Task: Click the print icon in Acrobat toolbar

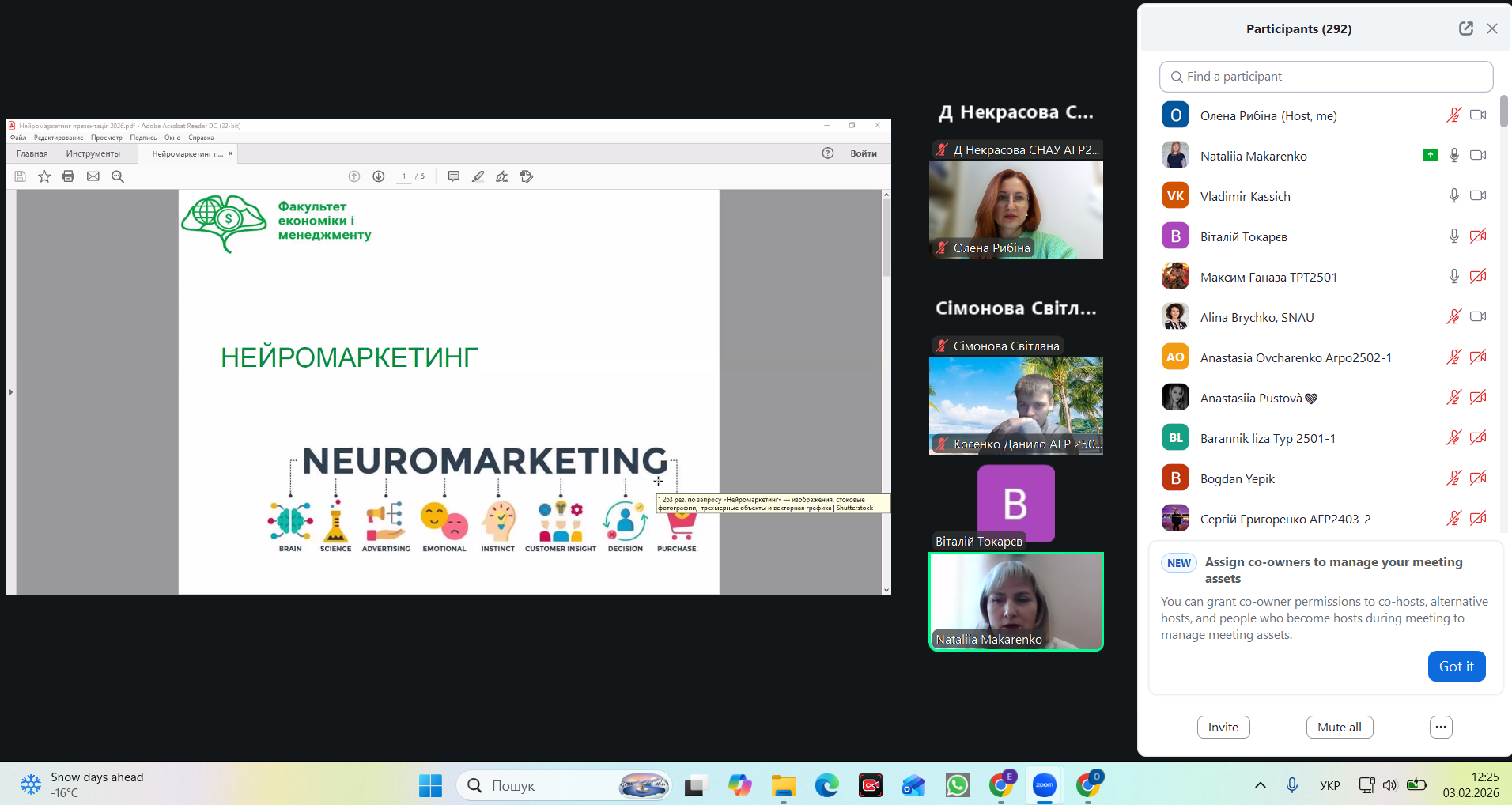Action: pos(68,176)
